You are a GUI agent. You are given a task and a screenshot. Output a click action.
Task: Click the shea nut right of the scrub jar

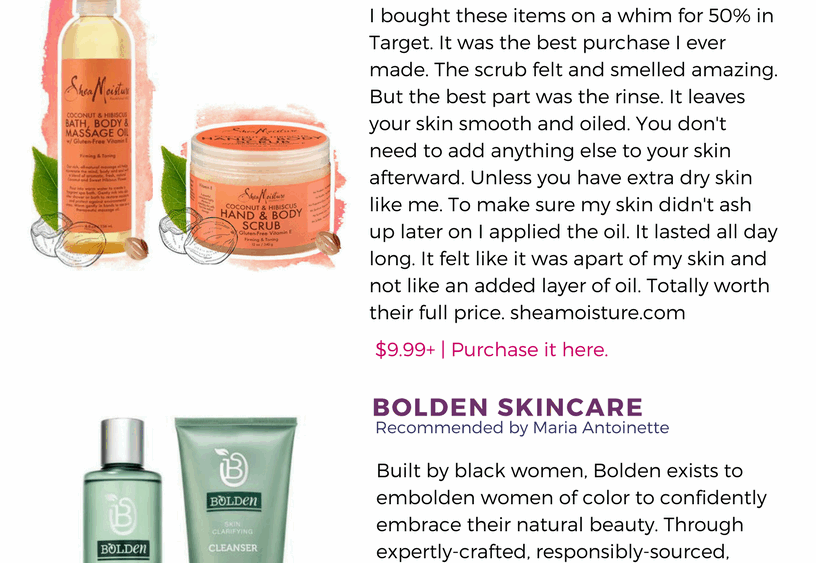click(x=328, y=243)
